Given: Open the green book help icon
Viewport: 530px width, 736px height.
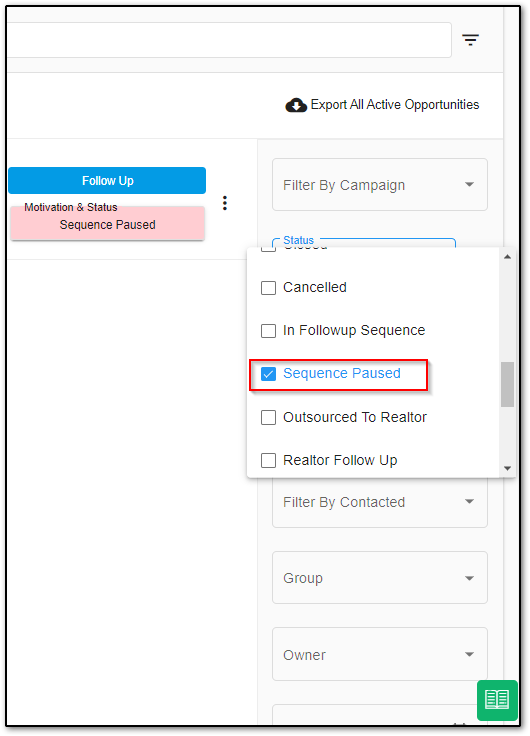Looking at the screenshot, I should 497,699.
